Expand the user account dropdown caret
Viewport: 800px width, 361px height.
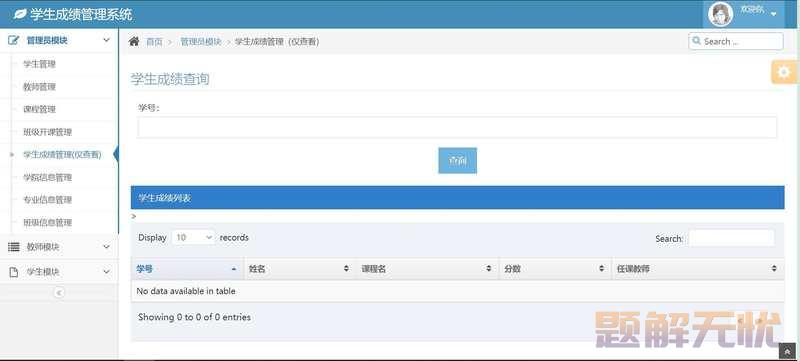(x=773, y=14)
